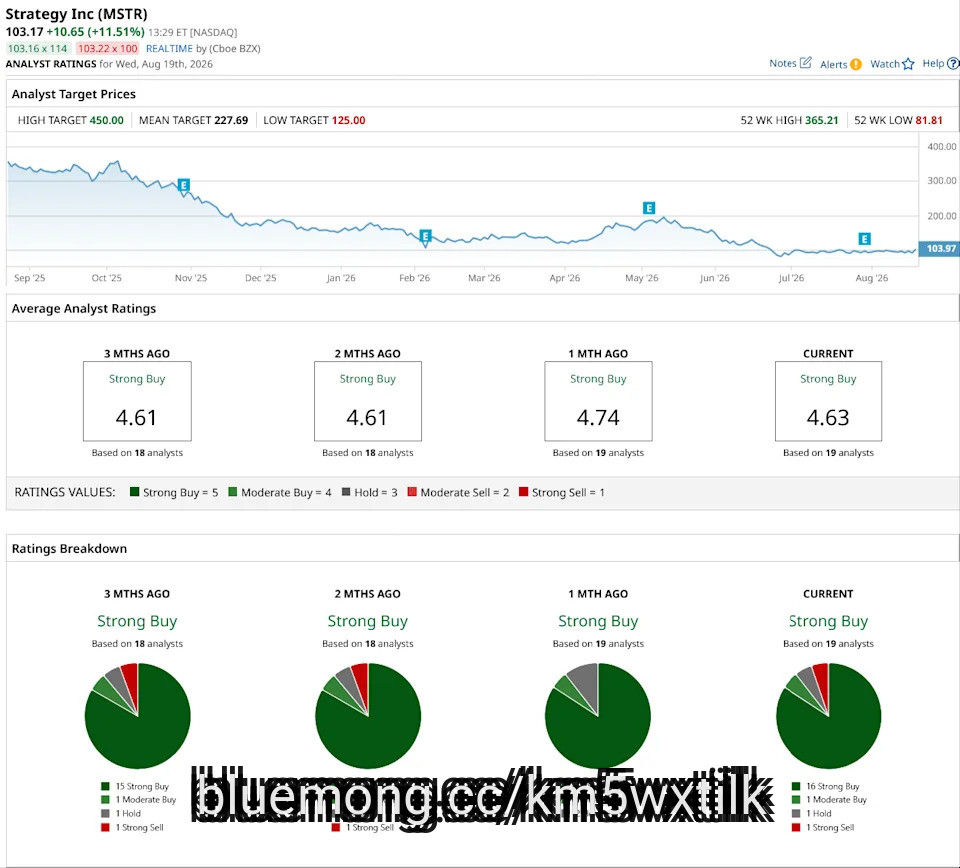Click the Nov '25 earnings E marker
The image size is (960, 868).
point(183,185)
